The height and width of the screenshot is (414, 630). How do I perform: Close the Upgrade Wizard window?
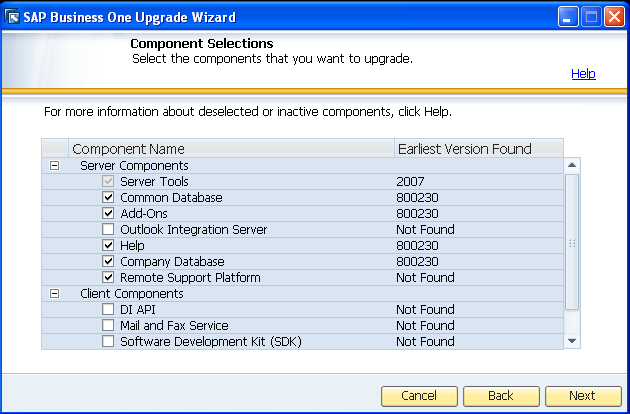point(614,17)
